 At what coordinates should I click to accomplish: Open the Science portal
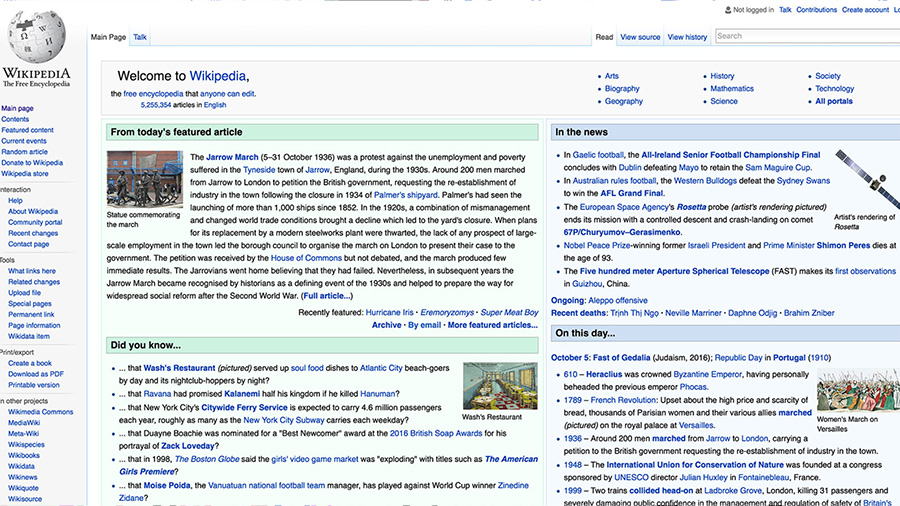(724, 101)
